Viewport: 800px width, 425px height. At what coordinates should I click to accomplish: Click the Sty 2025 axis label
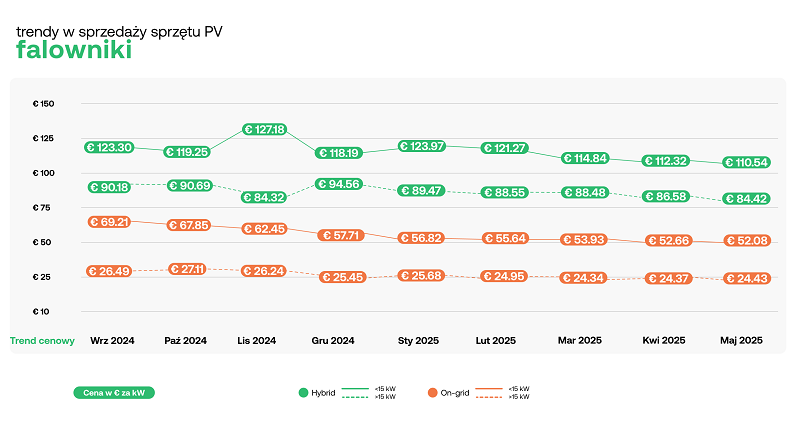419,341
